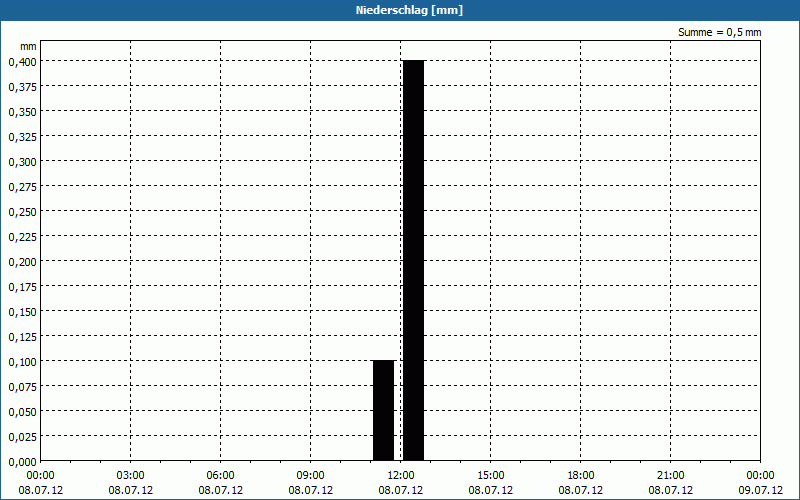The image size is (800, 500).
Task: Click the 0,025 y-axis value
Action: click(22, 437)
